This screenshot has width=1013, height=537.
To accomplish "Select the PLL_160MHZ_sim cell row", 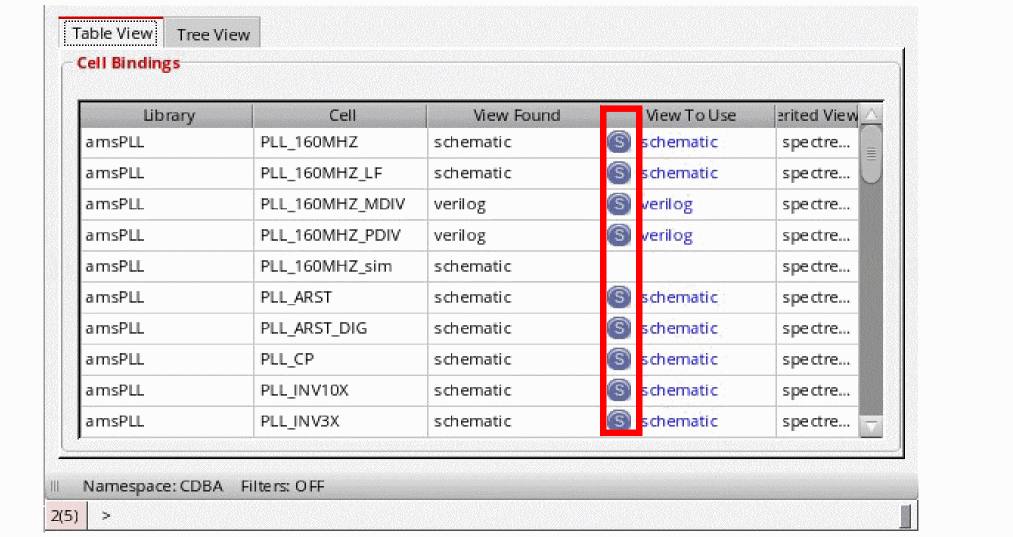I will pyautogui.click(x=470, y=266).
